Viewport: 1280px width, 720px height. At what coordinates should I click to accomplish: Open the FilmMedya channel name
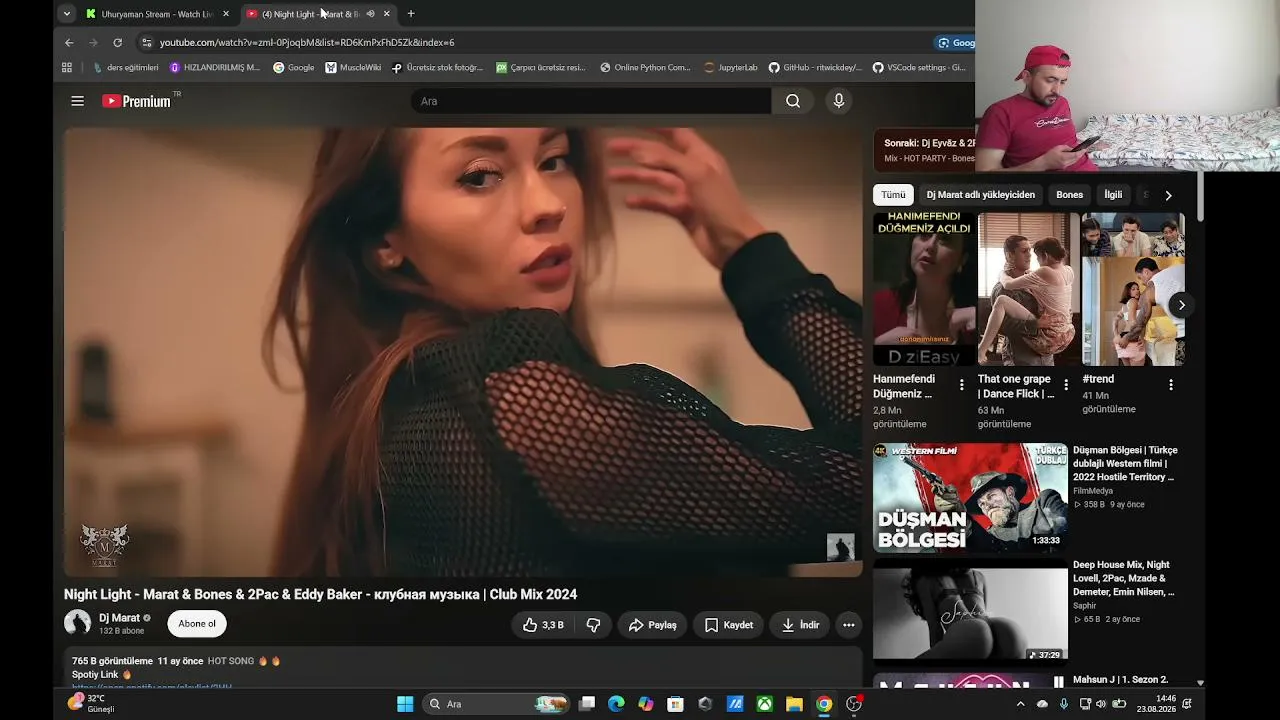click(x=1095, y=491)
